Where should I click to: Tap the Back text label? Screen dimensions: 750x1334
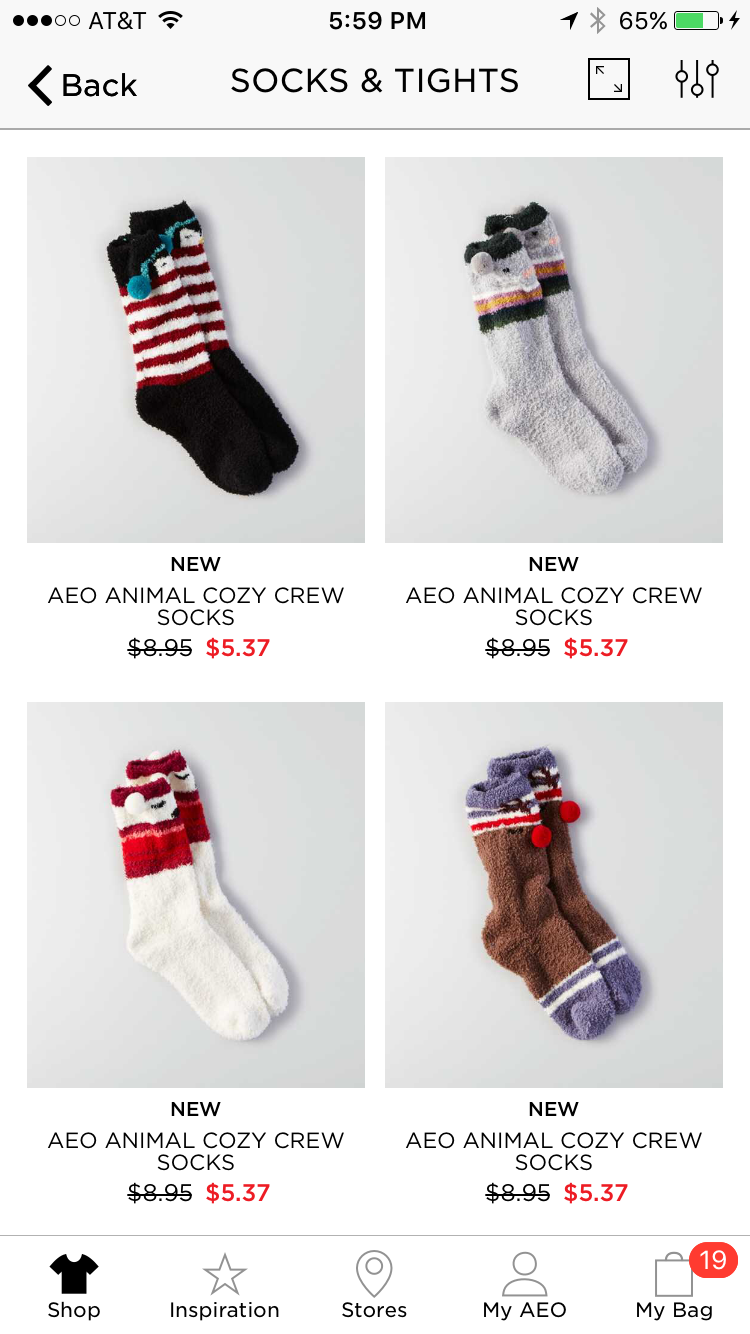click(x=99, y=86)
